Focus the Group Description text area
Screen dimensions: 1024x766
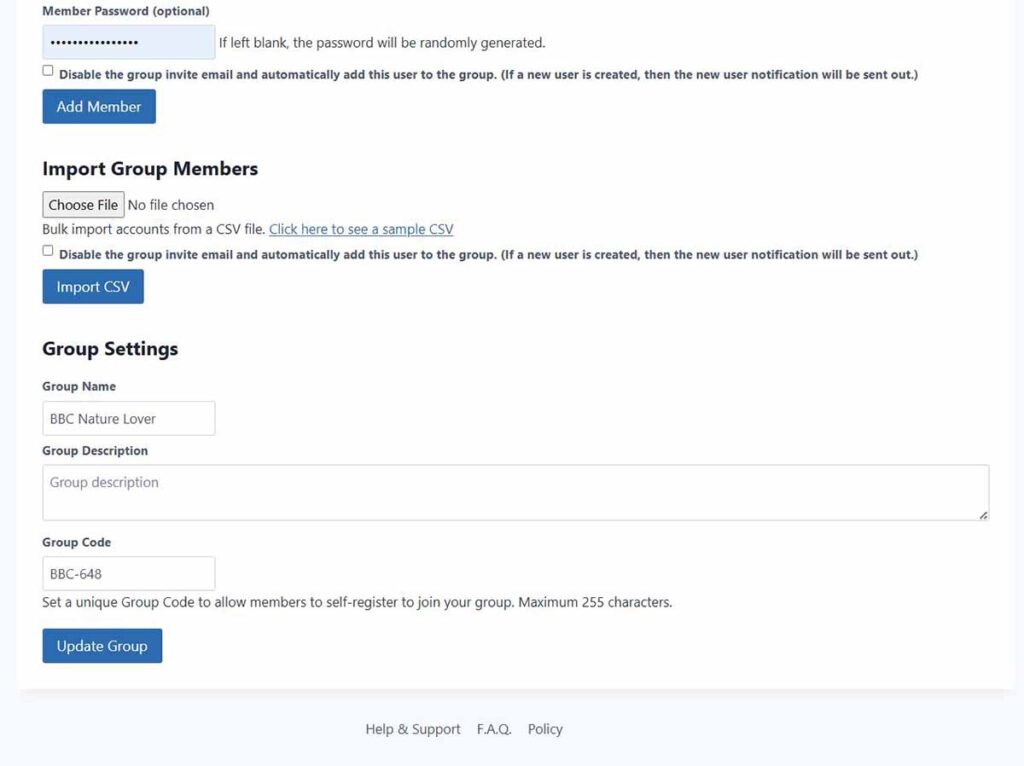click(515, 492)
